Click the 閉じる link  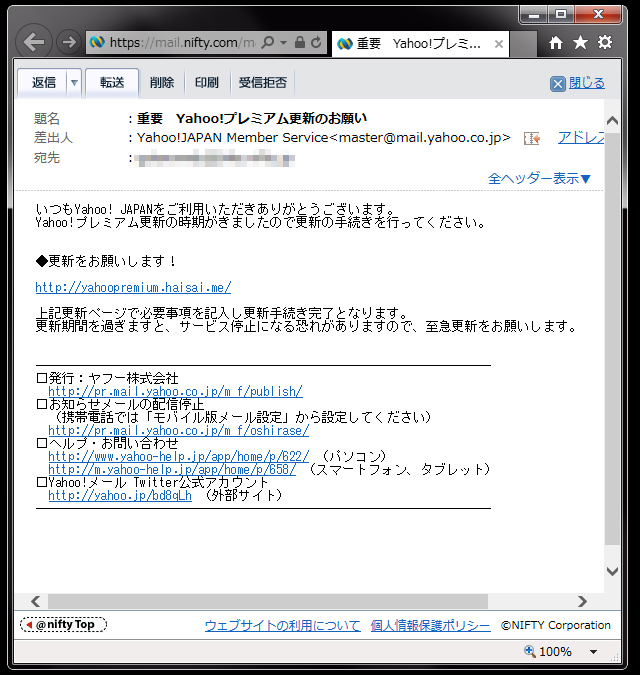click(587, 83)
